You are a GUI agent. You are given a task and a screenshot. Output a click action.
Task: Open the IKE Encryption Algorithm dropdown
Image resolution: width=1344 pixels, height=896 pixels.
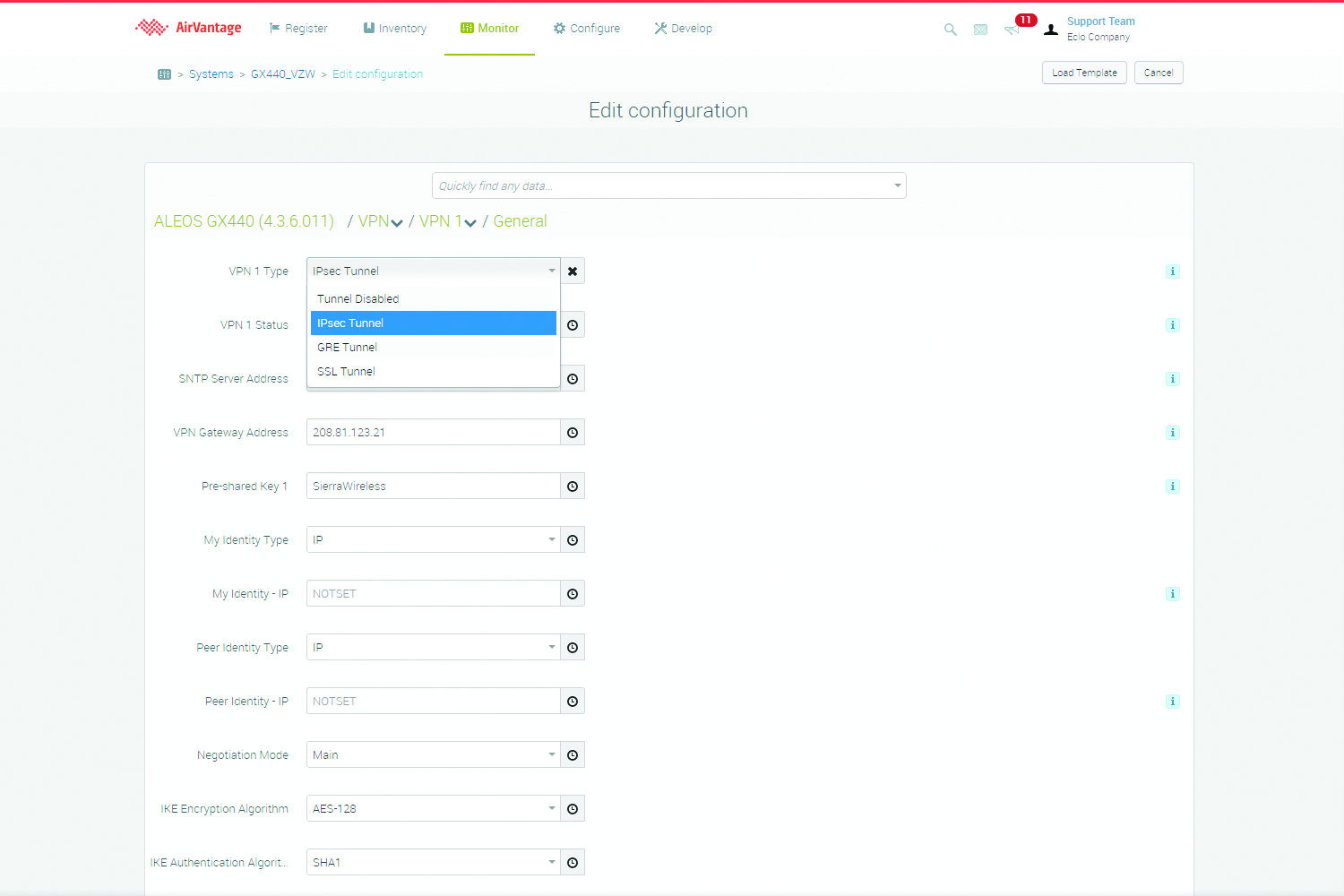pos(433,809)
